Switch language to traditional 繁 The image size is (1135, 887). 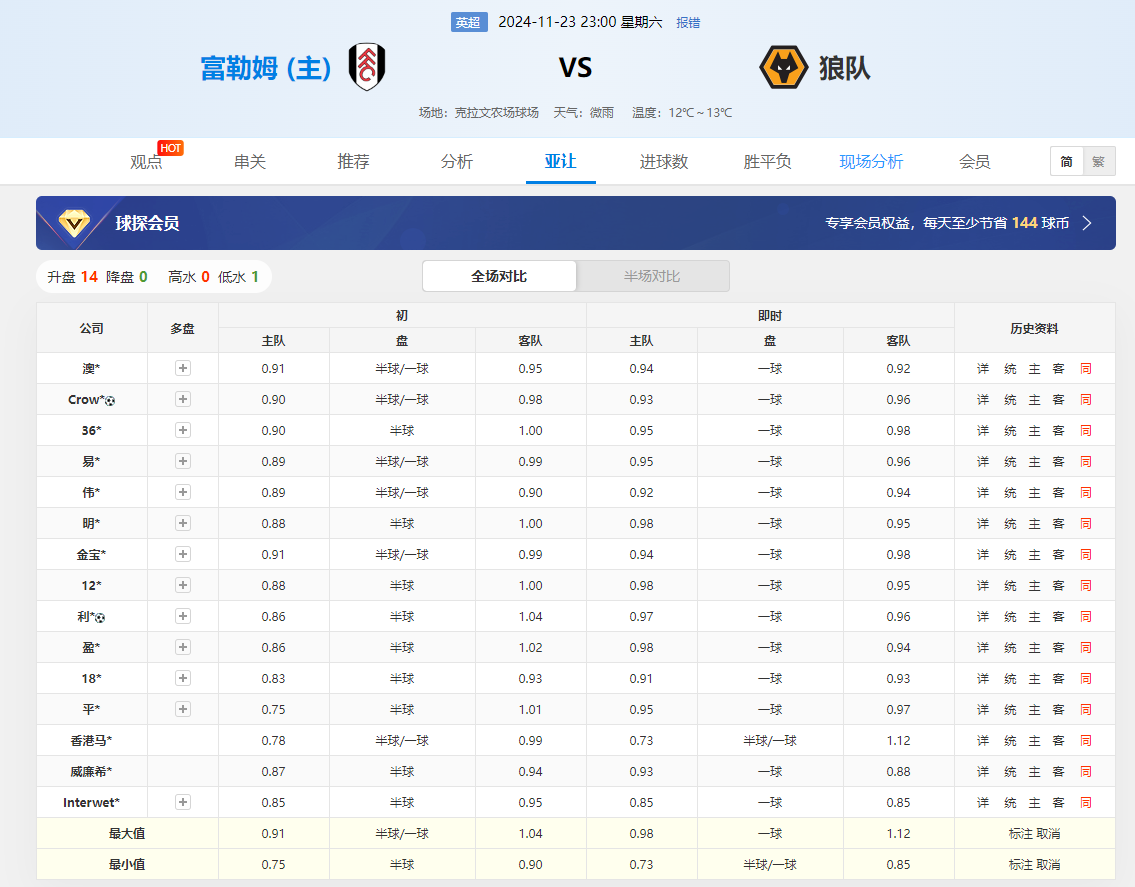pos(1098,161)
